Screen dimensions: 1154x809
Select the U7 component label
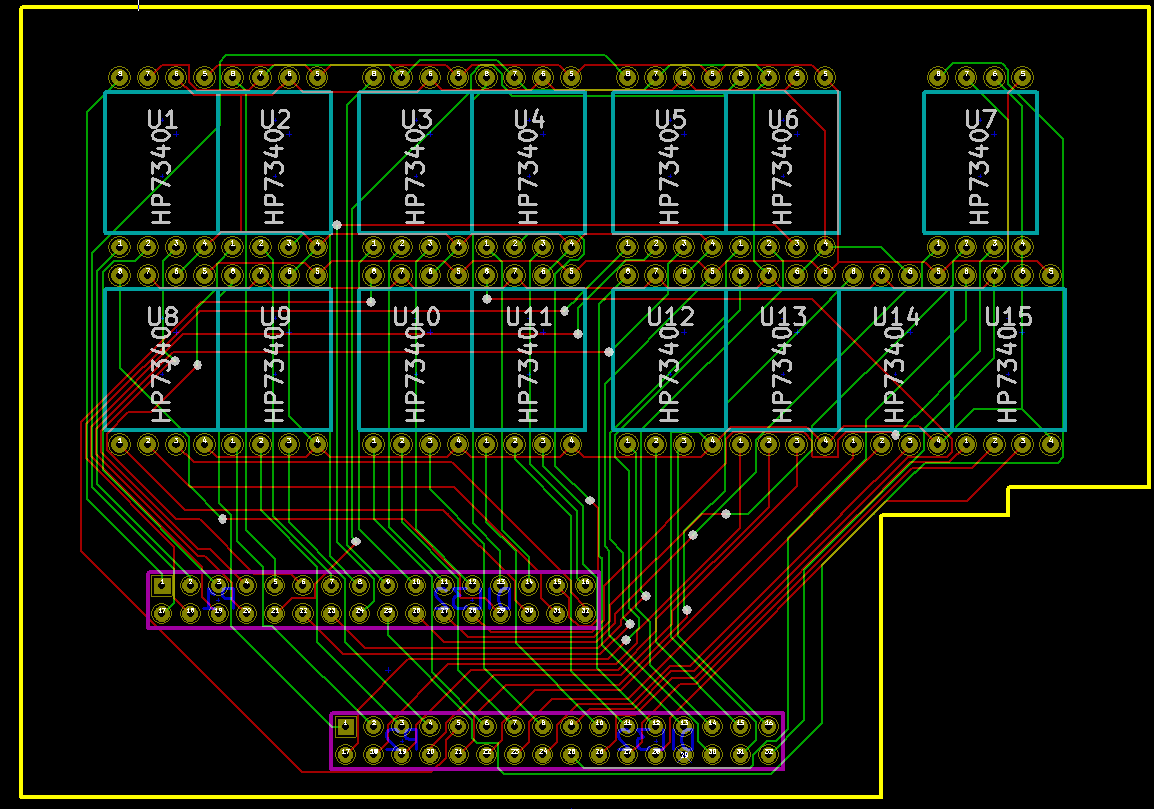point(980,119)
